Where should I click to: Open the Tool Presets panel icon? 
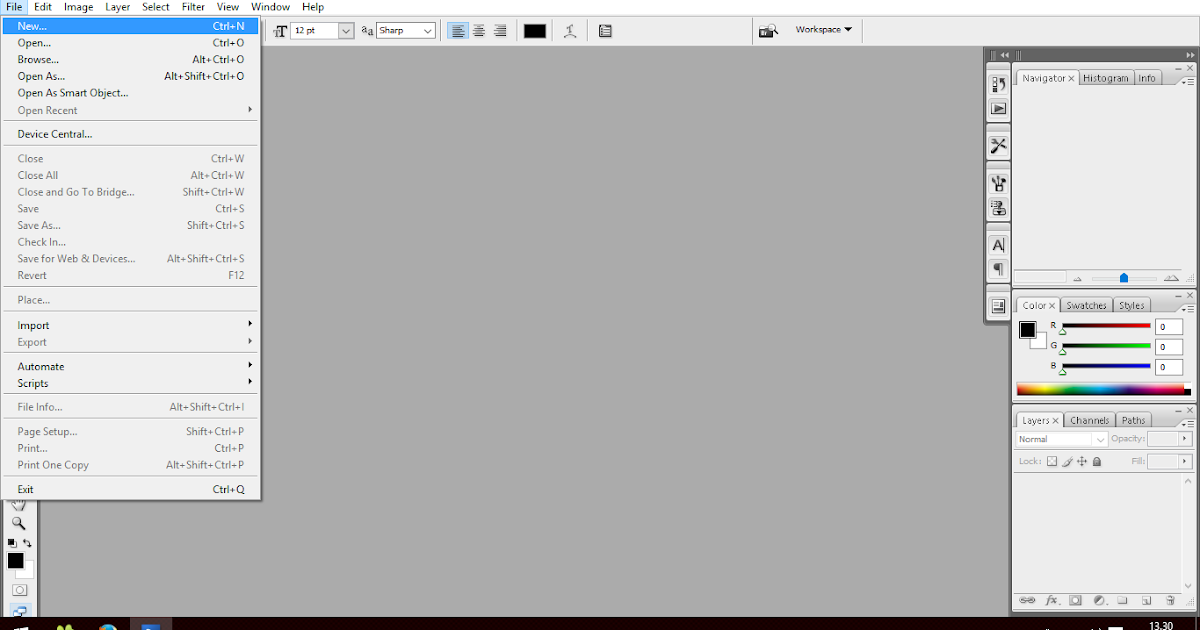click(998, 146)
